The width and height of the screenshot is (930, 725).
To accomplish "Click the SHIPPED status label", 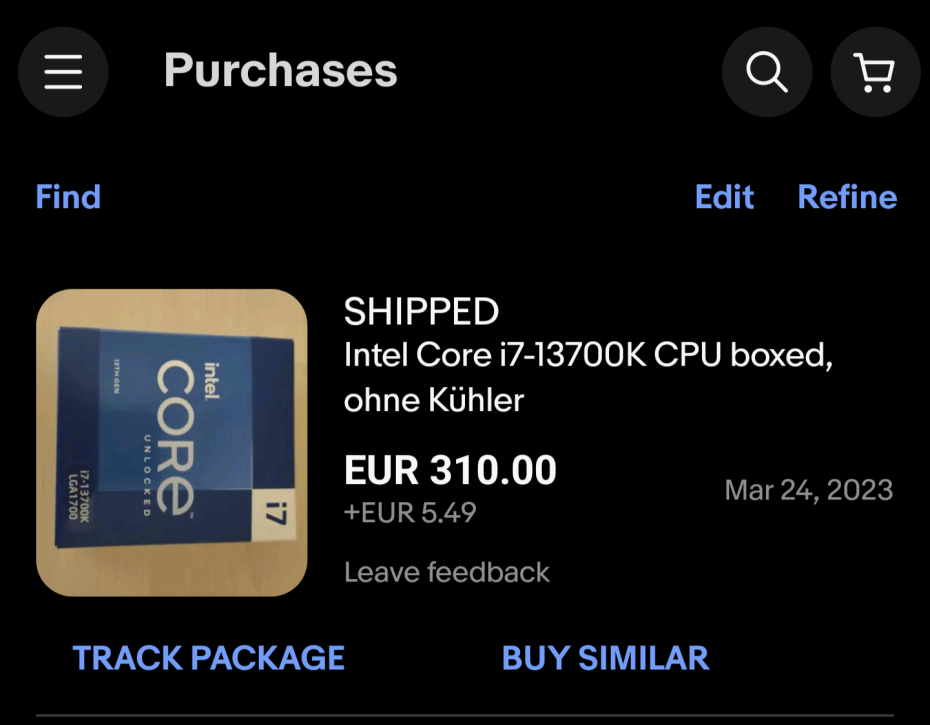I will (421, 312).
